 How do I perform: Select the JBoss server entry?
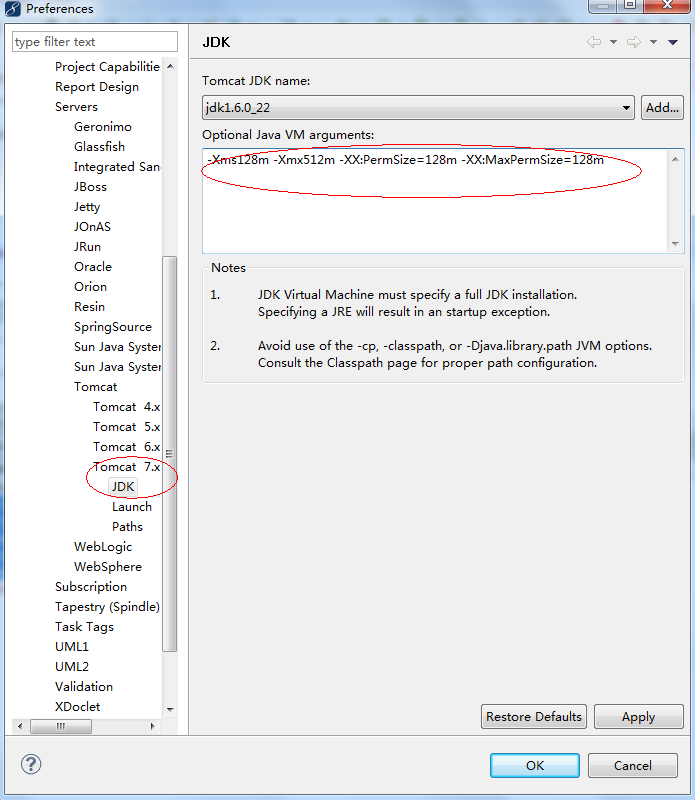90,187
